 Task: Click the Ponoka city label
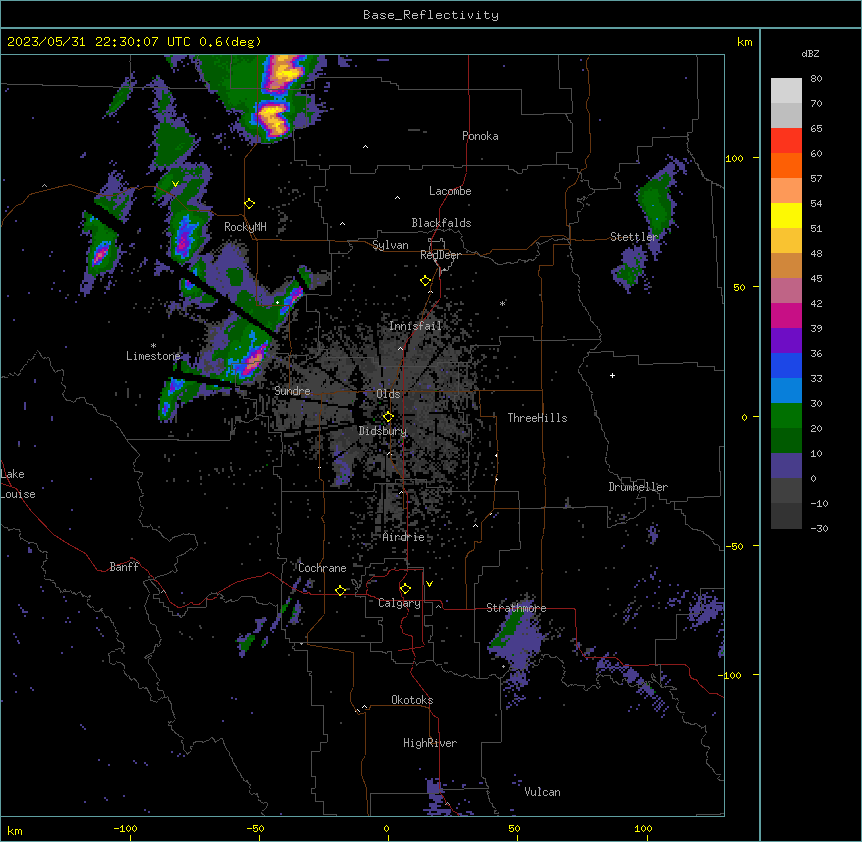coord(480,136)
